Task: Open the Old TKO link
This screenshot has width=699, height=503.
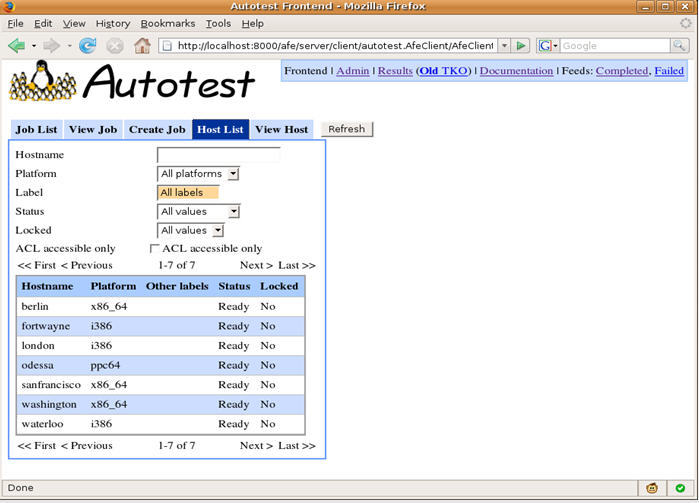Action: point(443,71)
